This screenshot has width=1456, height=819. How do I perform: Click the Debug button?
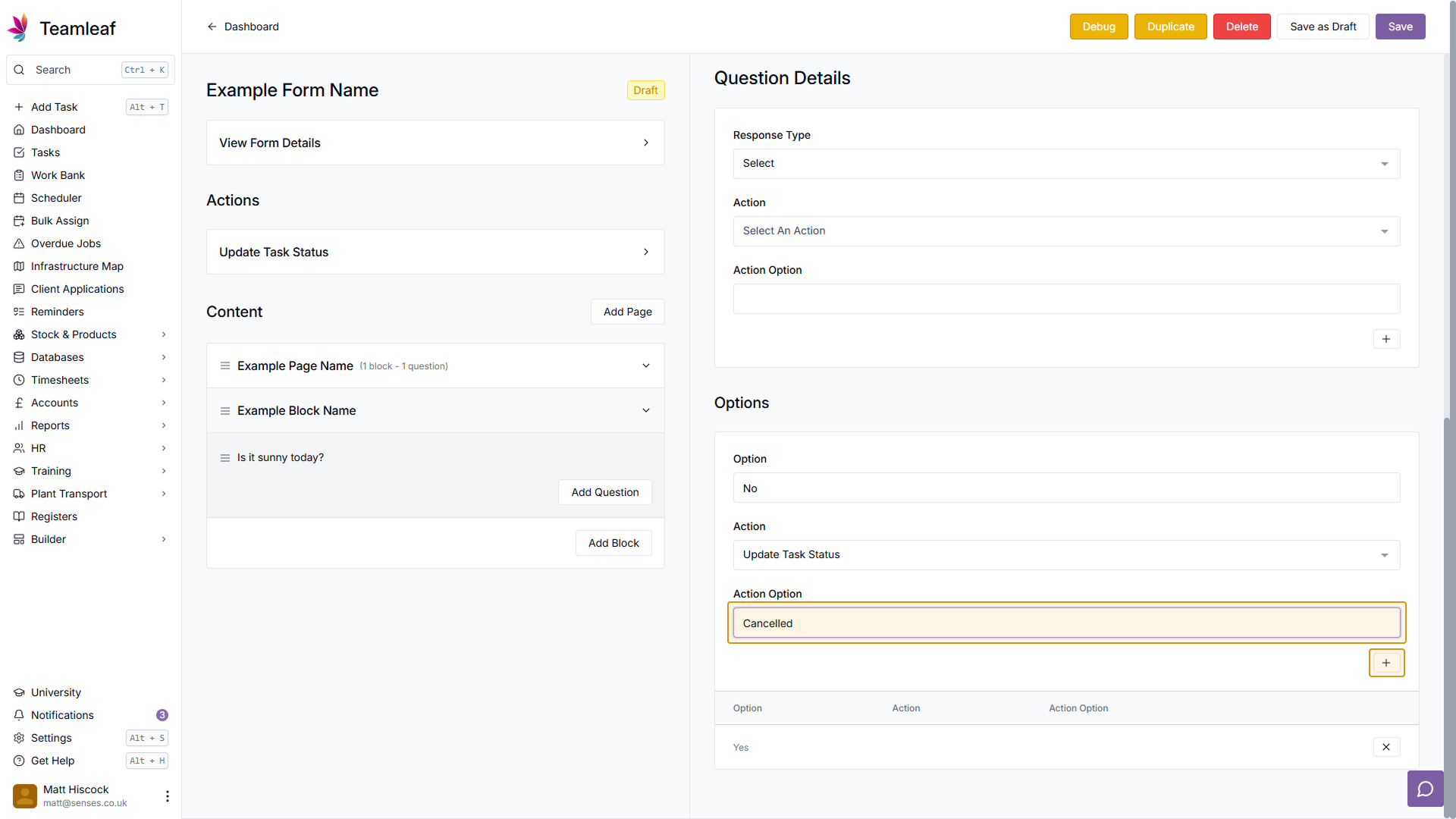1098,27
